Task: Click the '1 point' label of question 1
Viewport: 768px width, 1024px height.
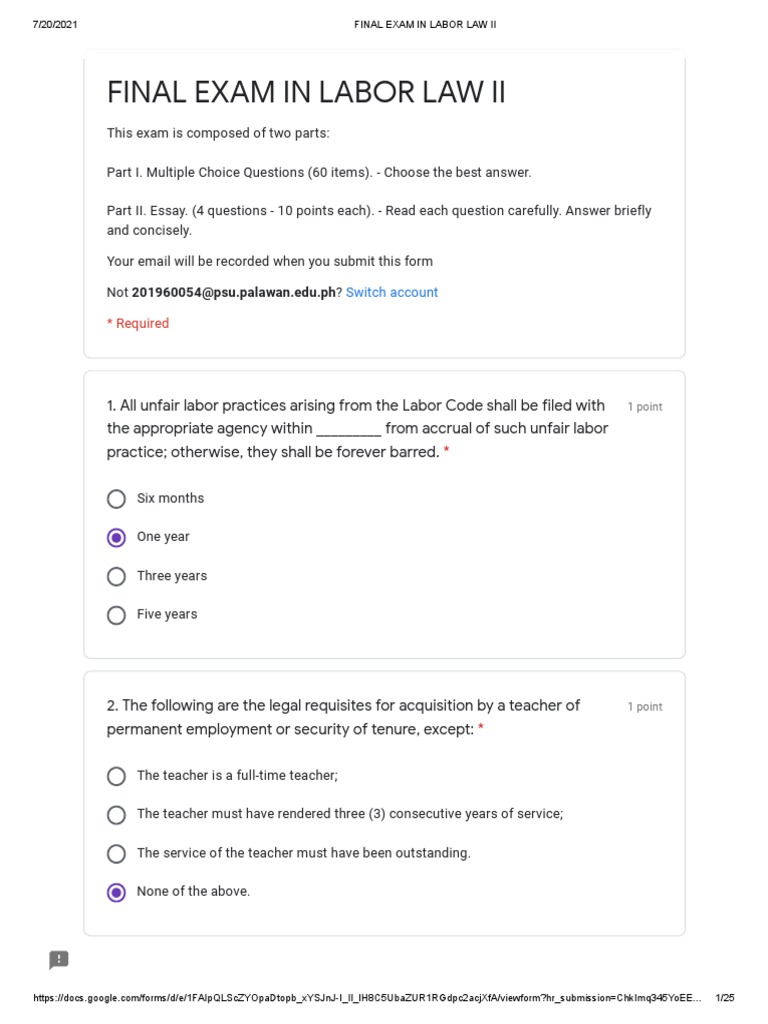Action: (645, 407)
